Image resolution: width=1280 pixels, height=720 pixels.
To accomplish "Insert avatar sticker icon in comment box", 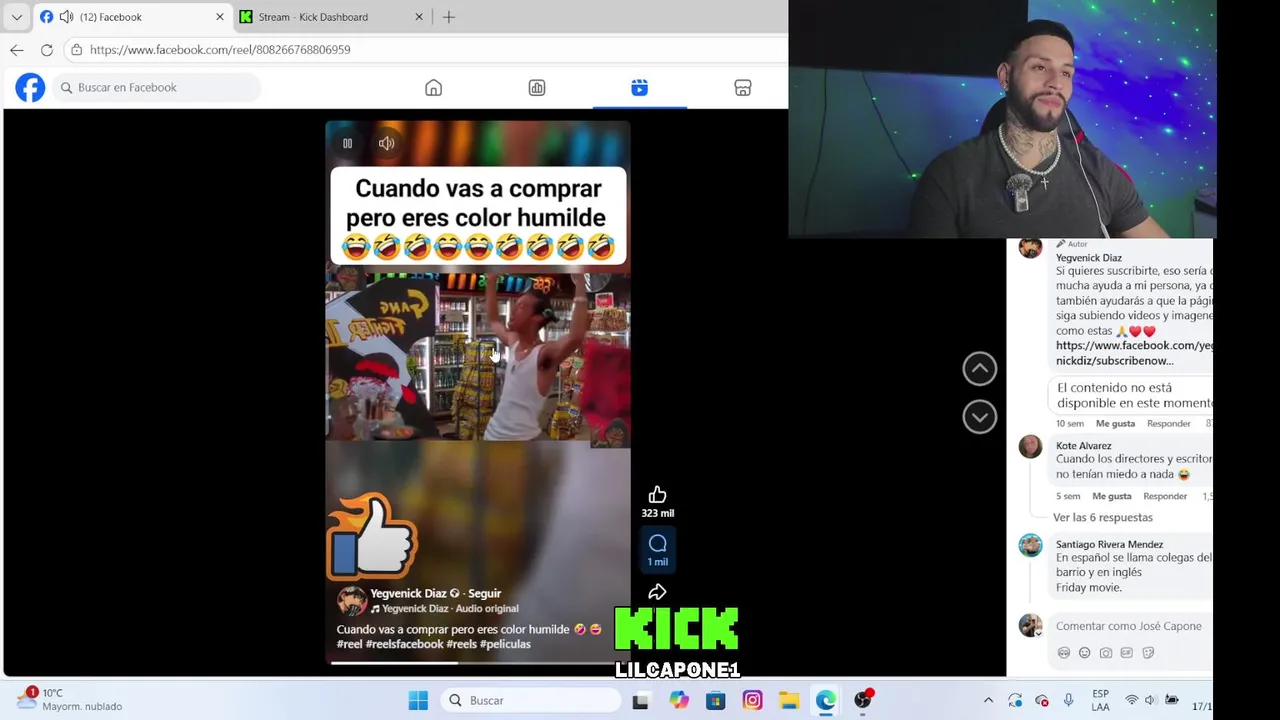I will click(1063, 653).
